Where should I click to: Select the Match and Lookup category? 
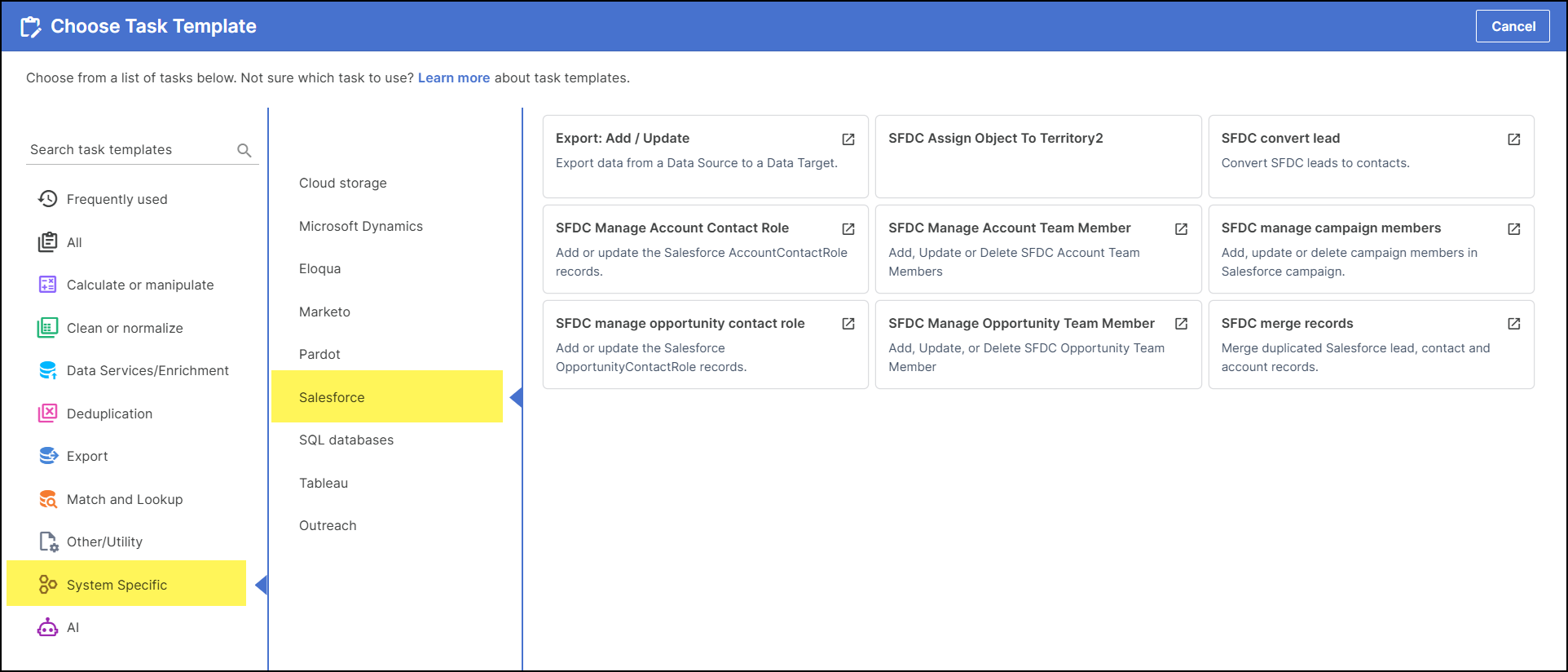pos(125,499)
